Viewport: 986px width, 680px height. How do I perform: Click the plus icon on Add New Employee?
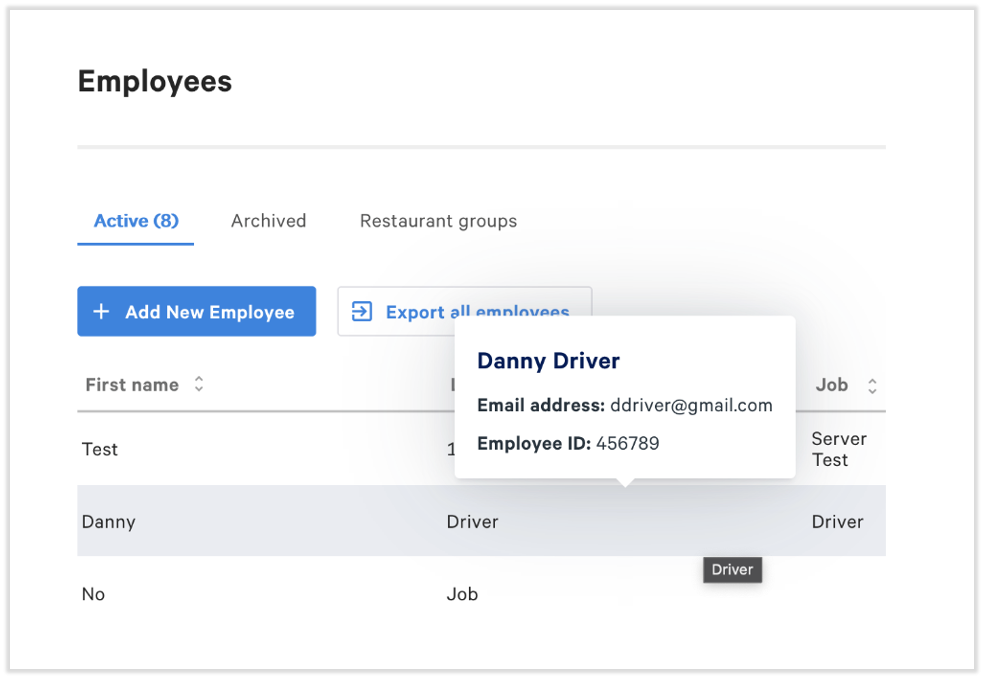101,311
